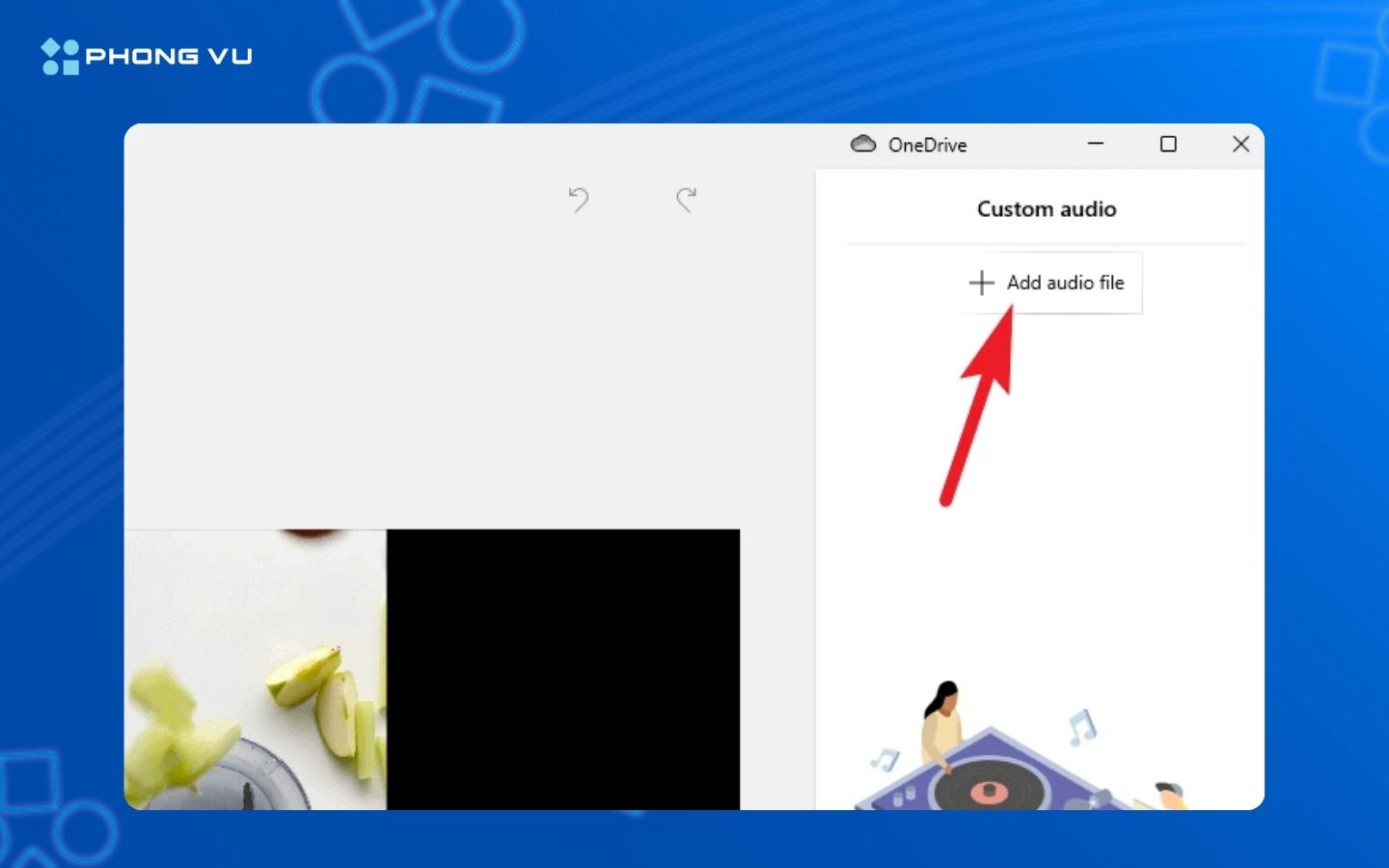Maximize the OneDrive window

click(x=1169, y=144)
